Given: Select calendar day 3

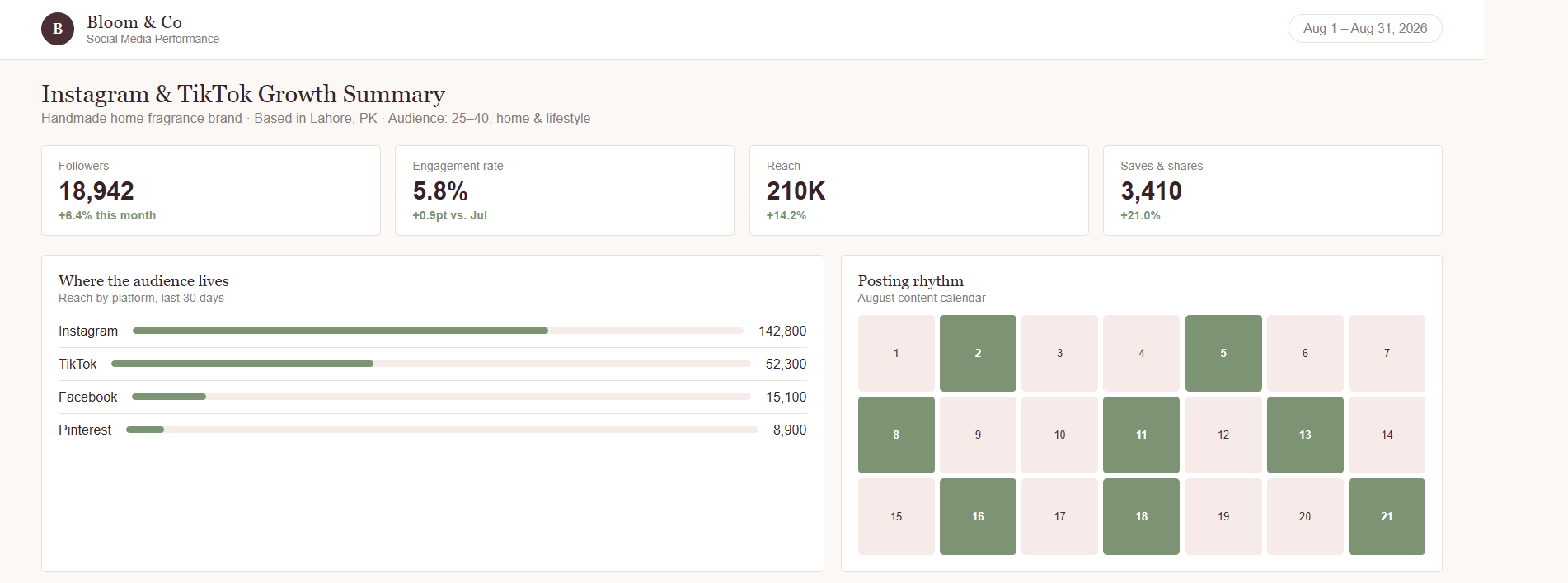Looking at the screenshot, I should click(1059, 353).
